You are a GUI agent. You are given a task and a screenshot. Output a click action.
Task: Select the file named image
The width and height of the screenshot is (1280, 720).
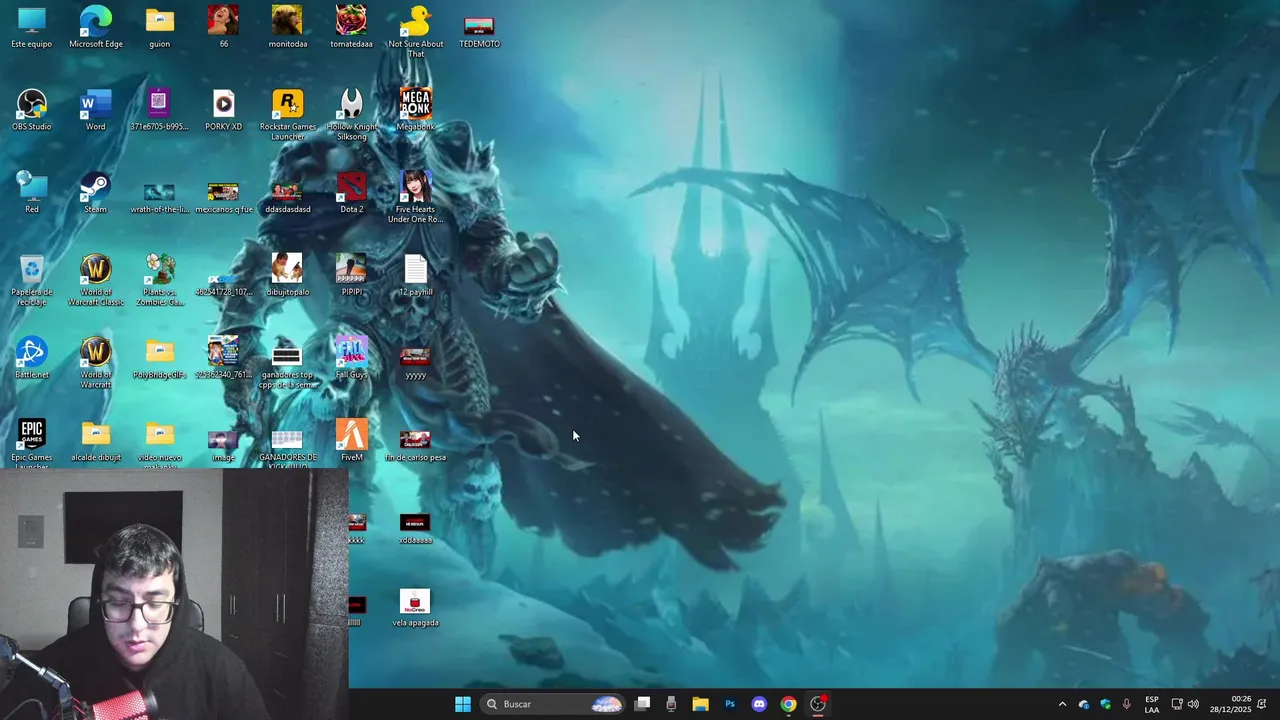tap(223, 446)
